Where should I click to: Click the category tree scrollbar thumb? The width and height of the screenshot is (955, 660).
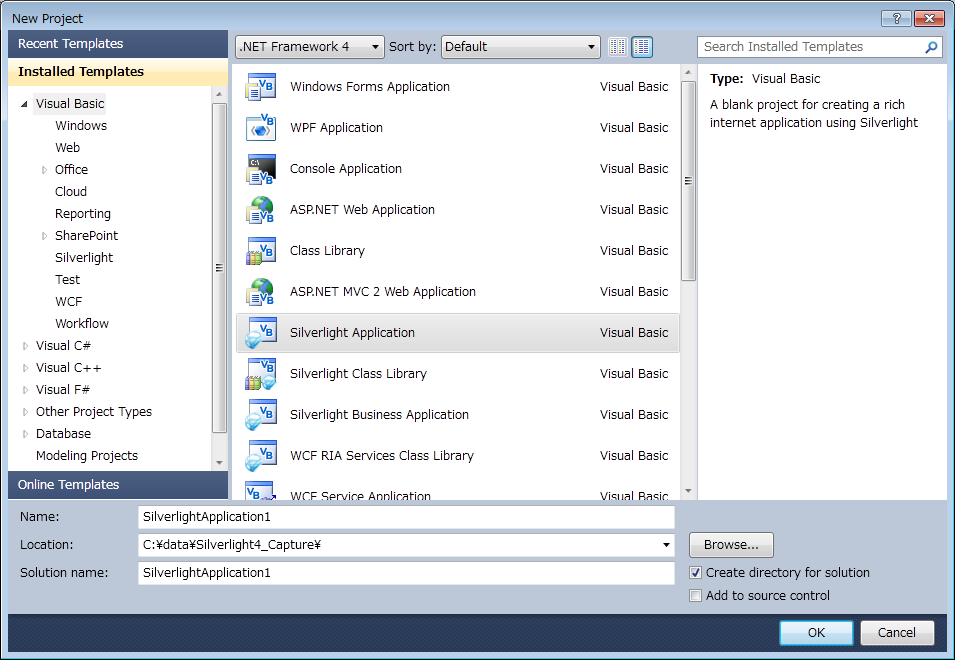(219, 268)
